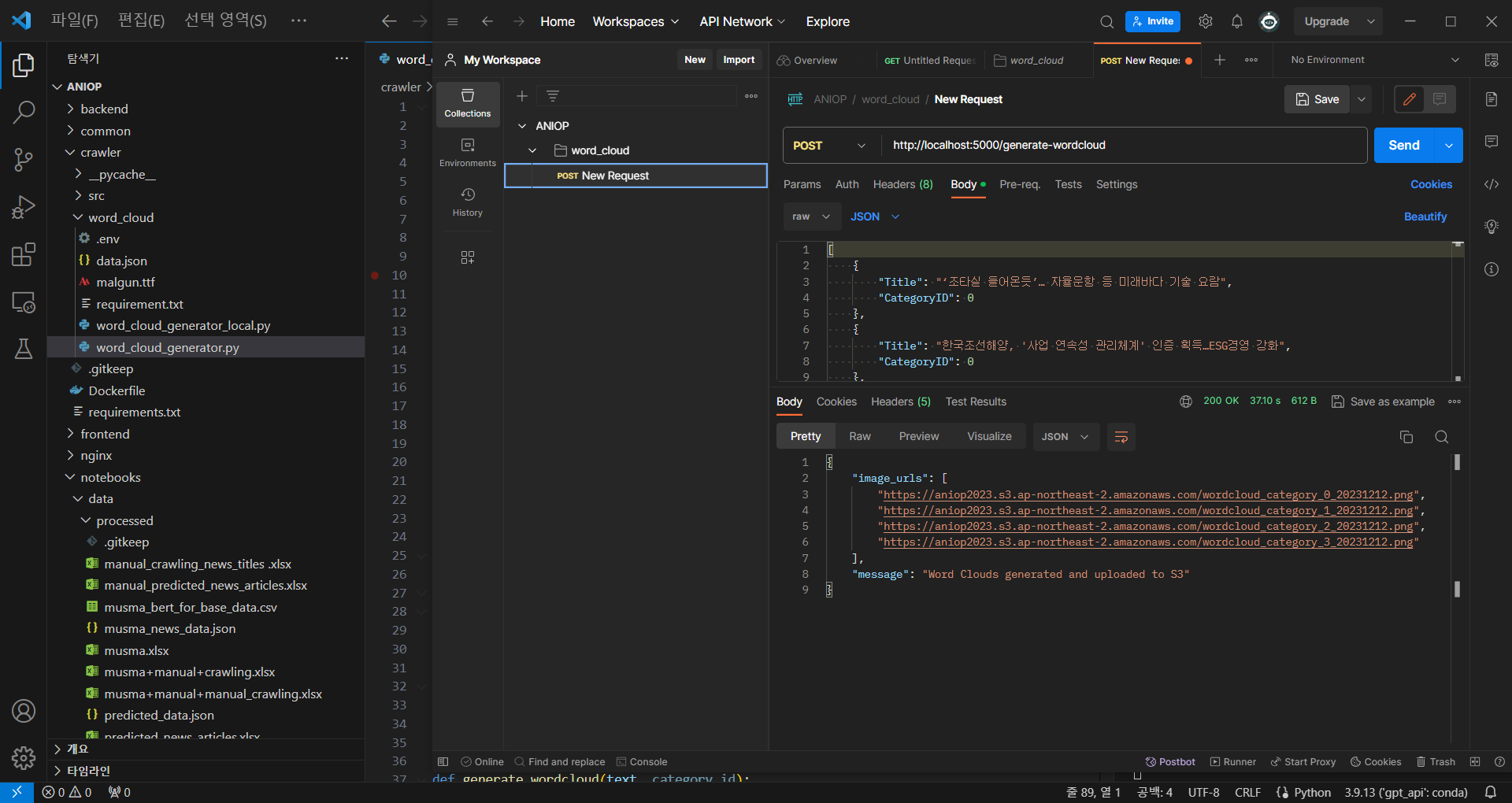Click Postman search magnifier icon
The image size is (1512, 803).
point(1106,22)
